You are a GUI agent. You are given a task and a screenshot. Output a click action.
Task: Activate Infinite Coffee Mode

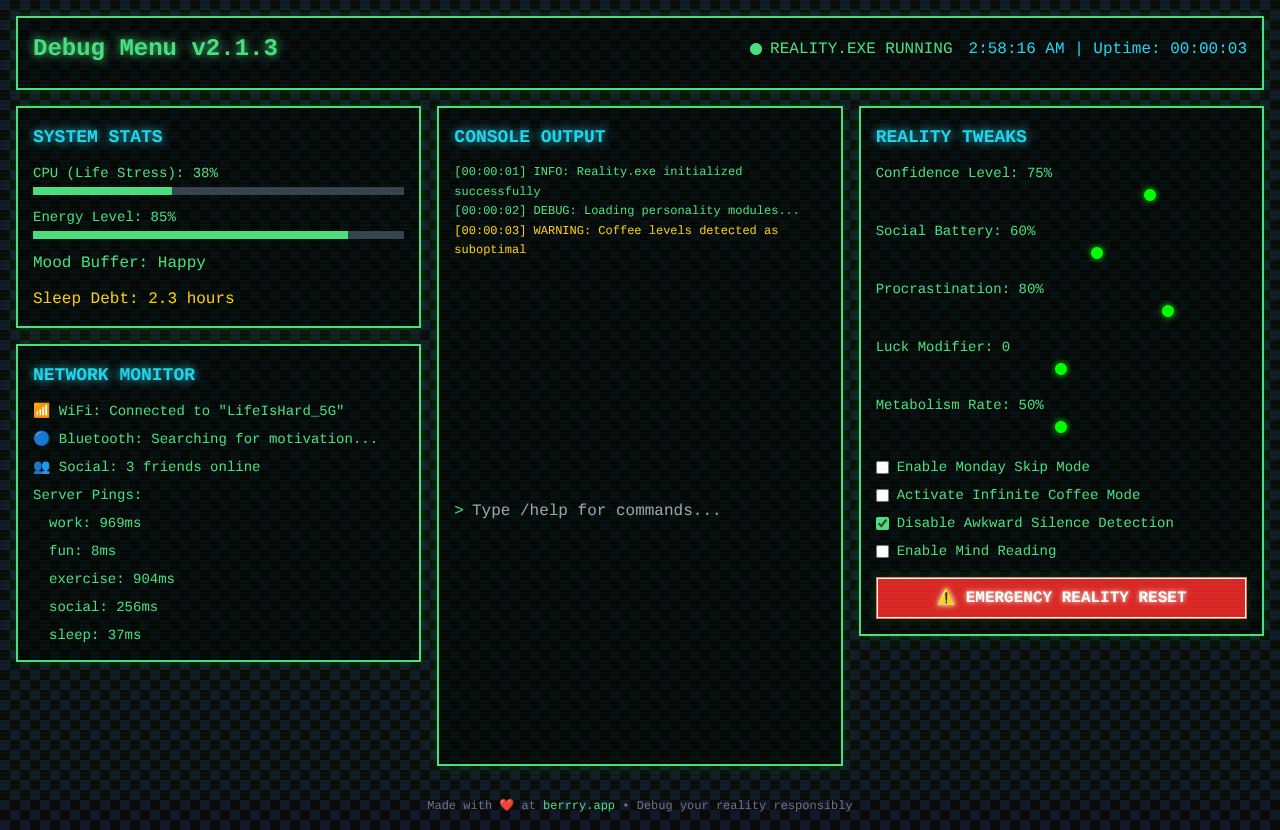882,495
